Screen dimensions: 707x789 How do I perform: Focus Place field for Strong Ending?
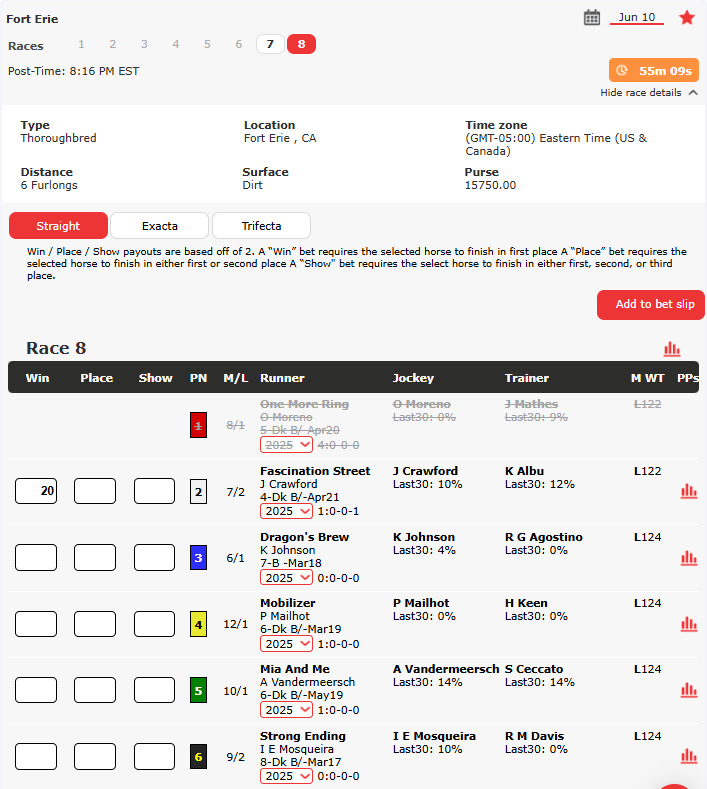pos(95,756)
